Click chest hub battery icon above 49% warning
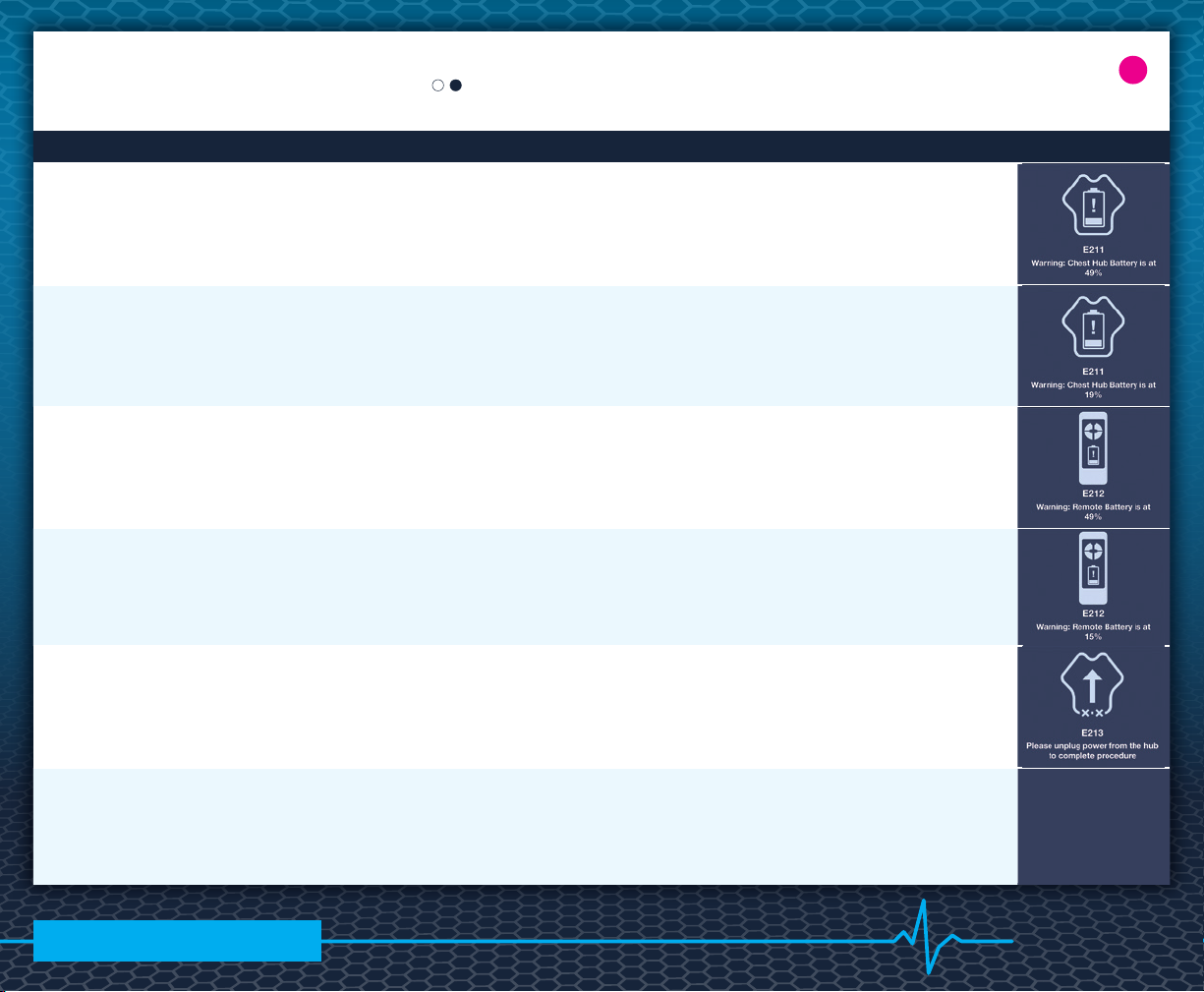This screenshot has height=992, width=1204. 1093,204
